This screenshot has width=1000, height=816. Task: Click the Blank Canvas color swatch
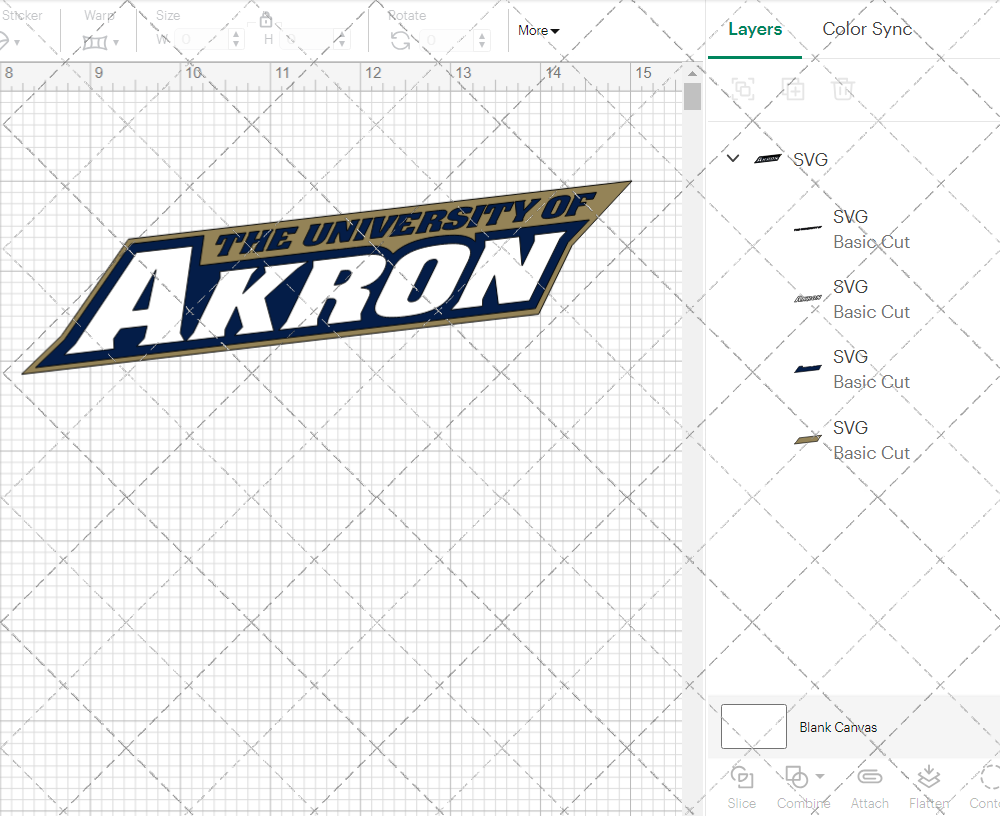pos(753,727)
